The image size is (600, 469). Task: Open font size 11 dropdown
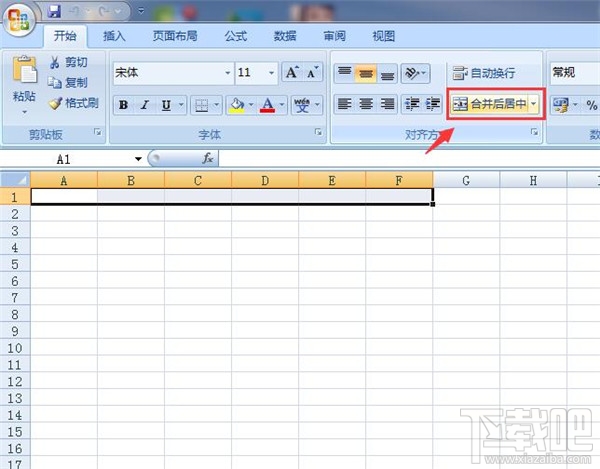click(x=271, y=73)
